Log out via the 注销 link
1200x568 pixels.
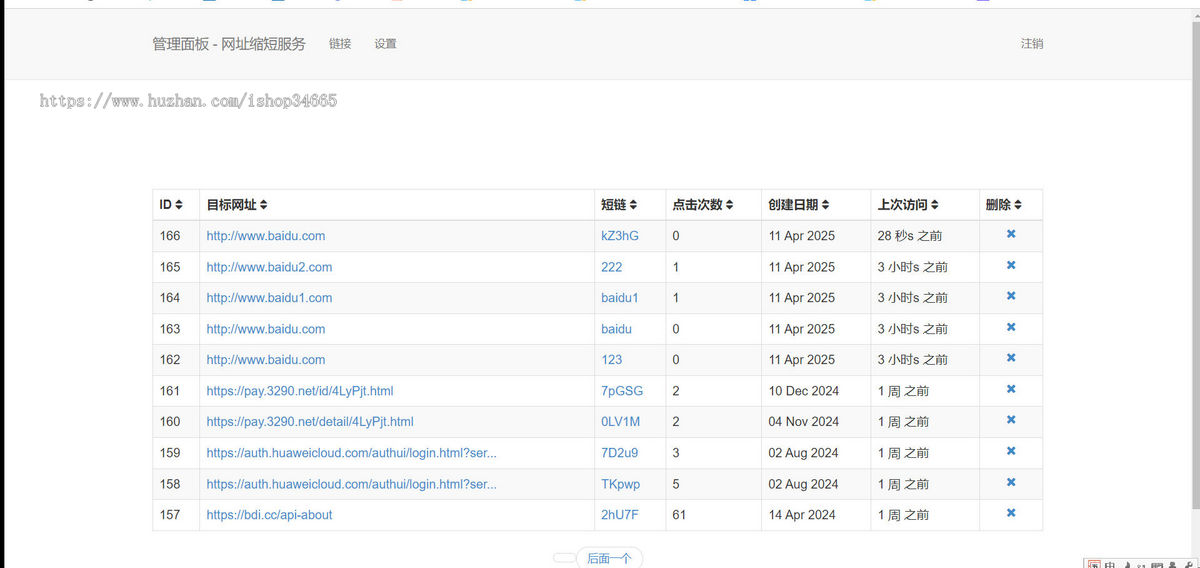click(x=1032, y=44)
